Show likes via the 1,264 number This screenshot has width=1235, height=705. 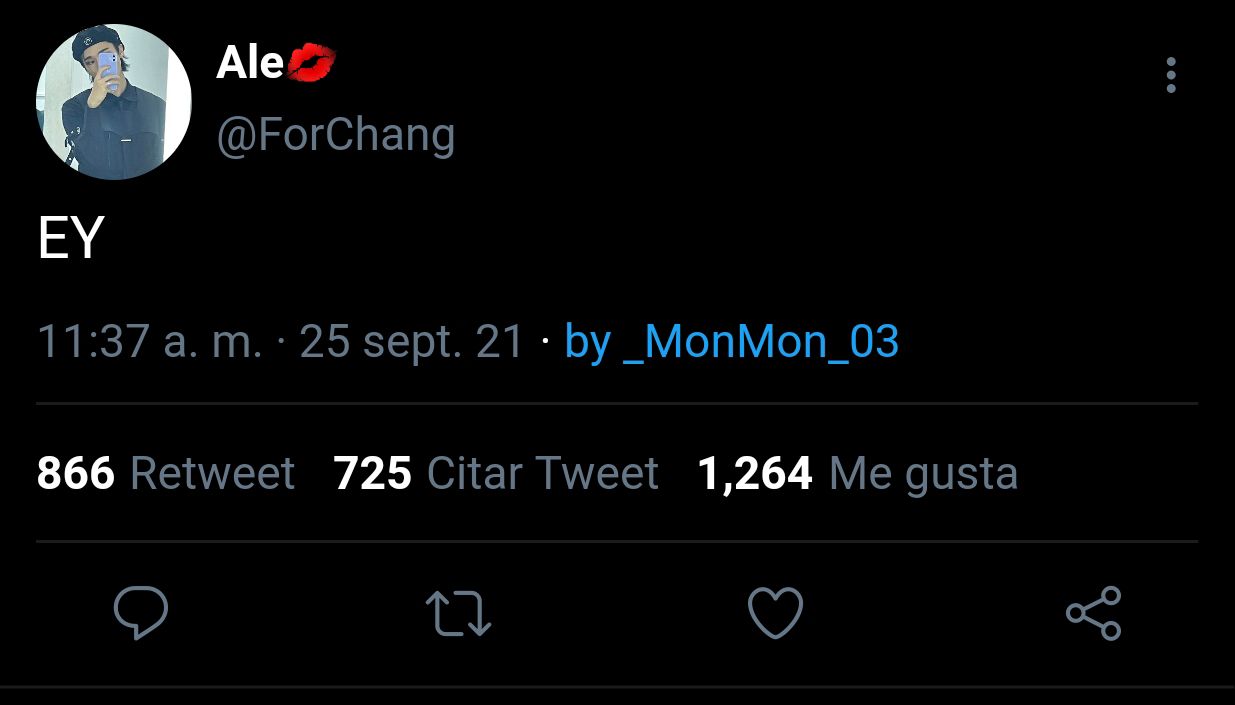coord(755,473)
